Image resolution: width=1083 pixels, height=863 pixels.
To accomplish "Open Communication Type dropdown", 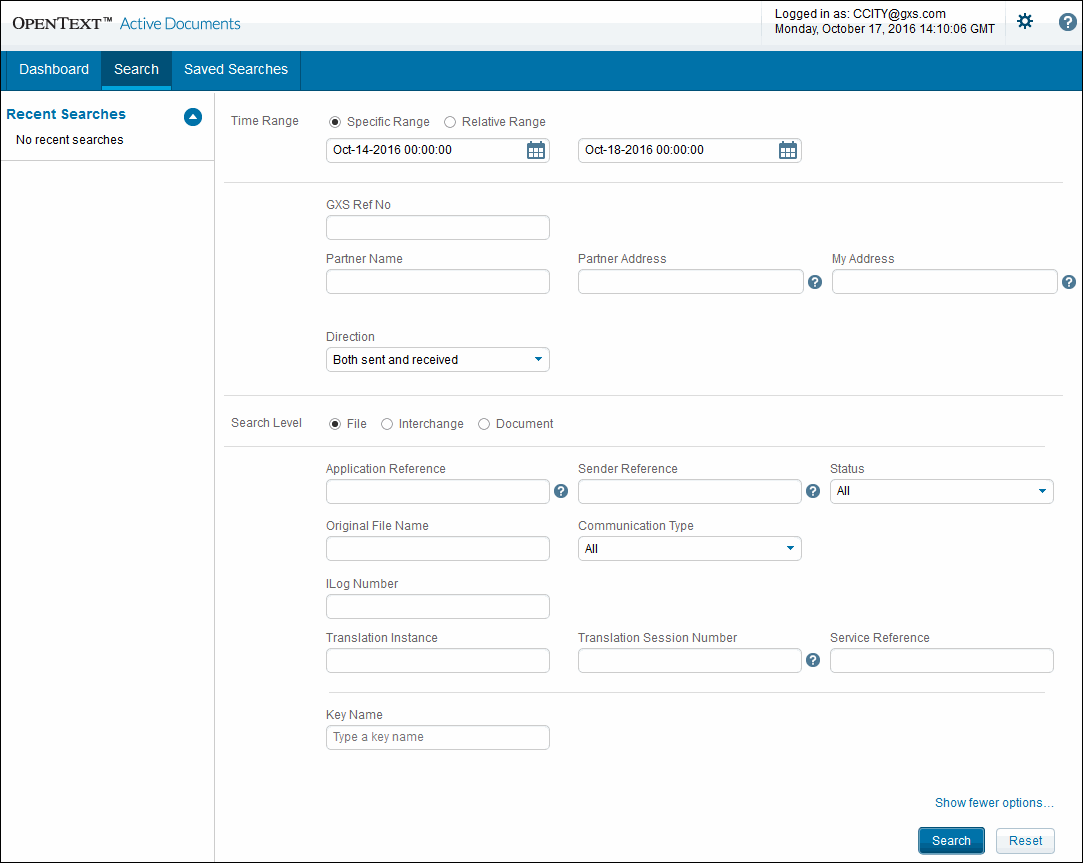I will click(x=689, y=549).
